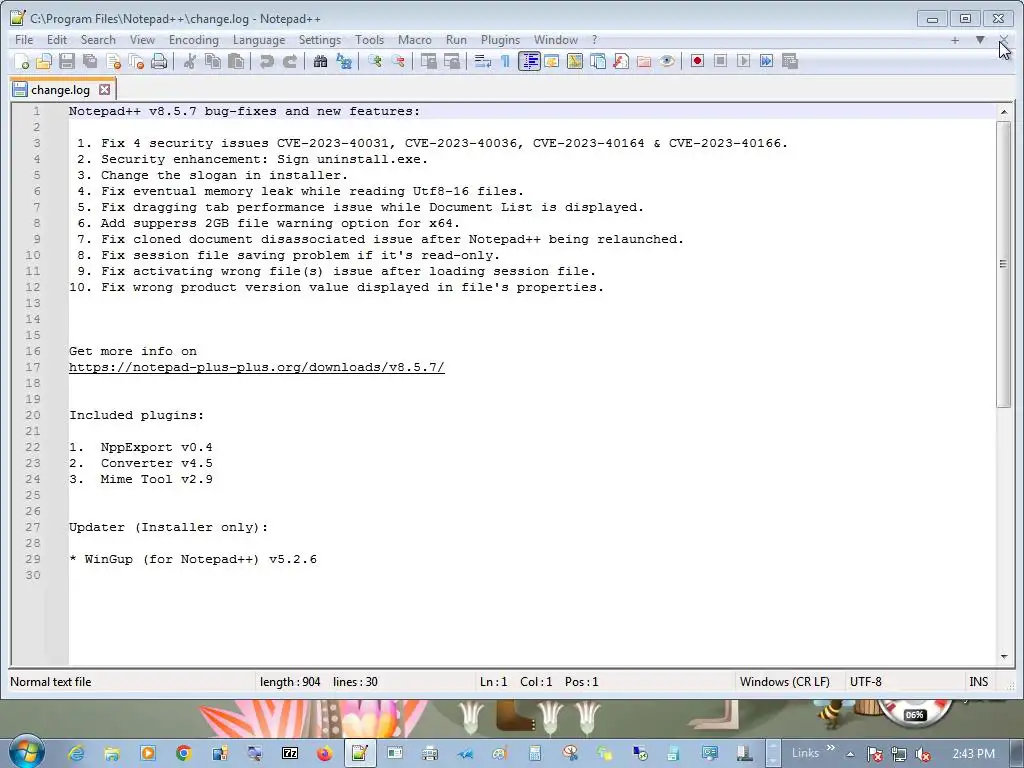Play back the recorded macro
The height and width of the screenshot is (768, 1024).
point(743,61)
